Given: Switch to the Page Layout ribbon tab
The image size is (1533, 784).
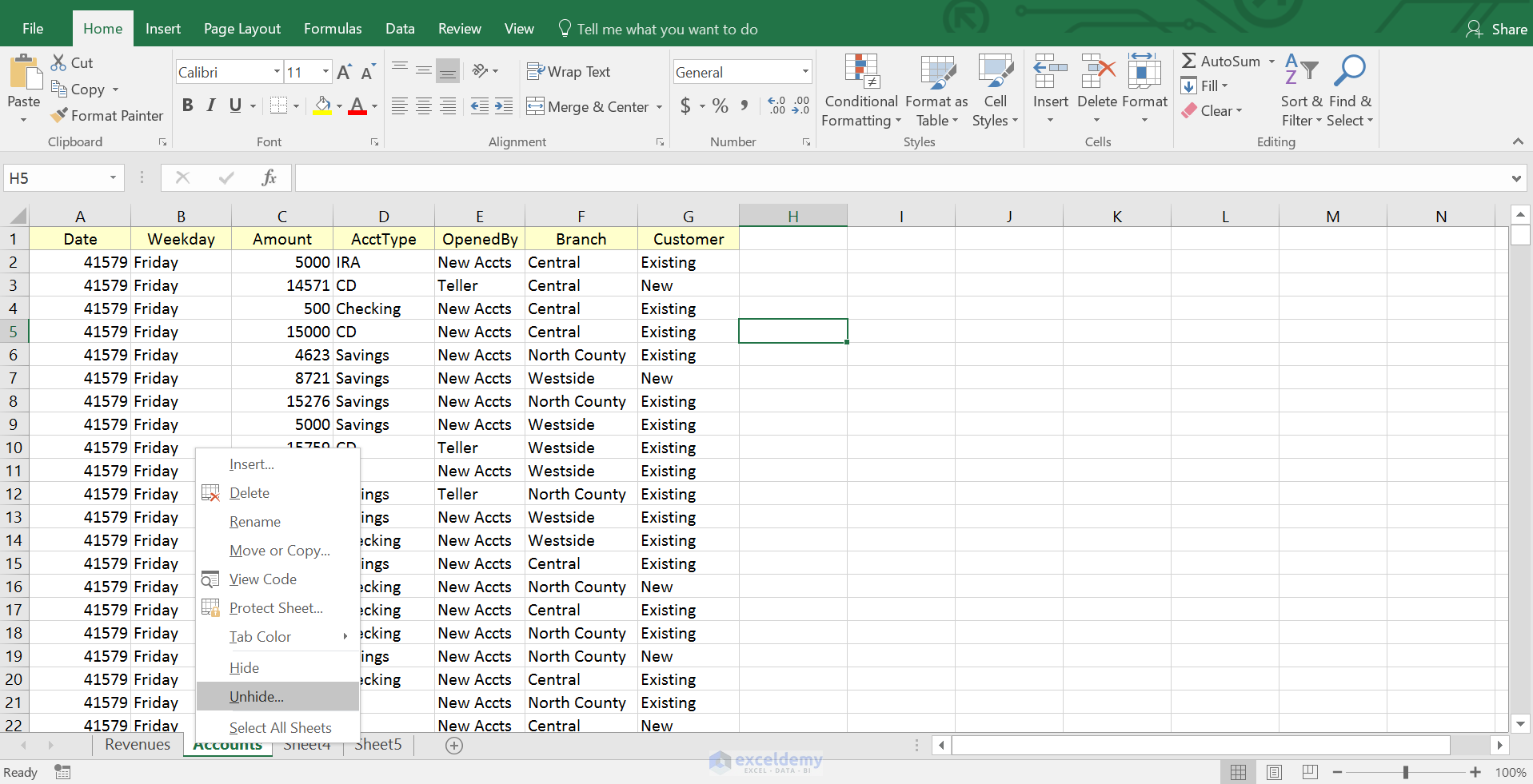Looking at the screenshot, I should pos(242,29).
